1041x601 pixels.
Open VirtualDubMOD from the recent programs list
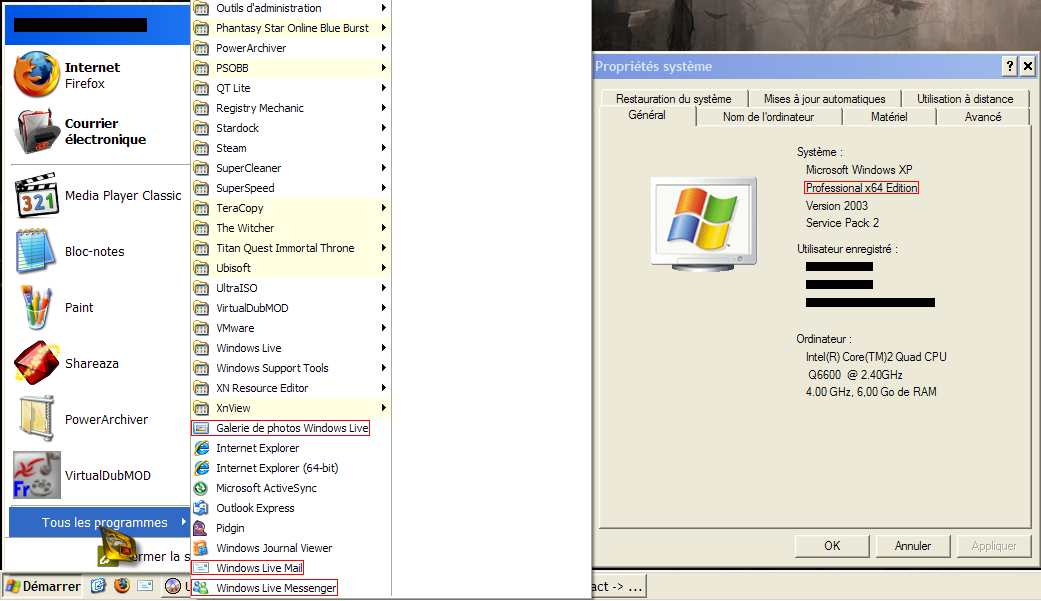click(100, 475)
